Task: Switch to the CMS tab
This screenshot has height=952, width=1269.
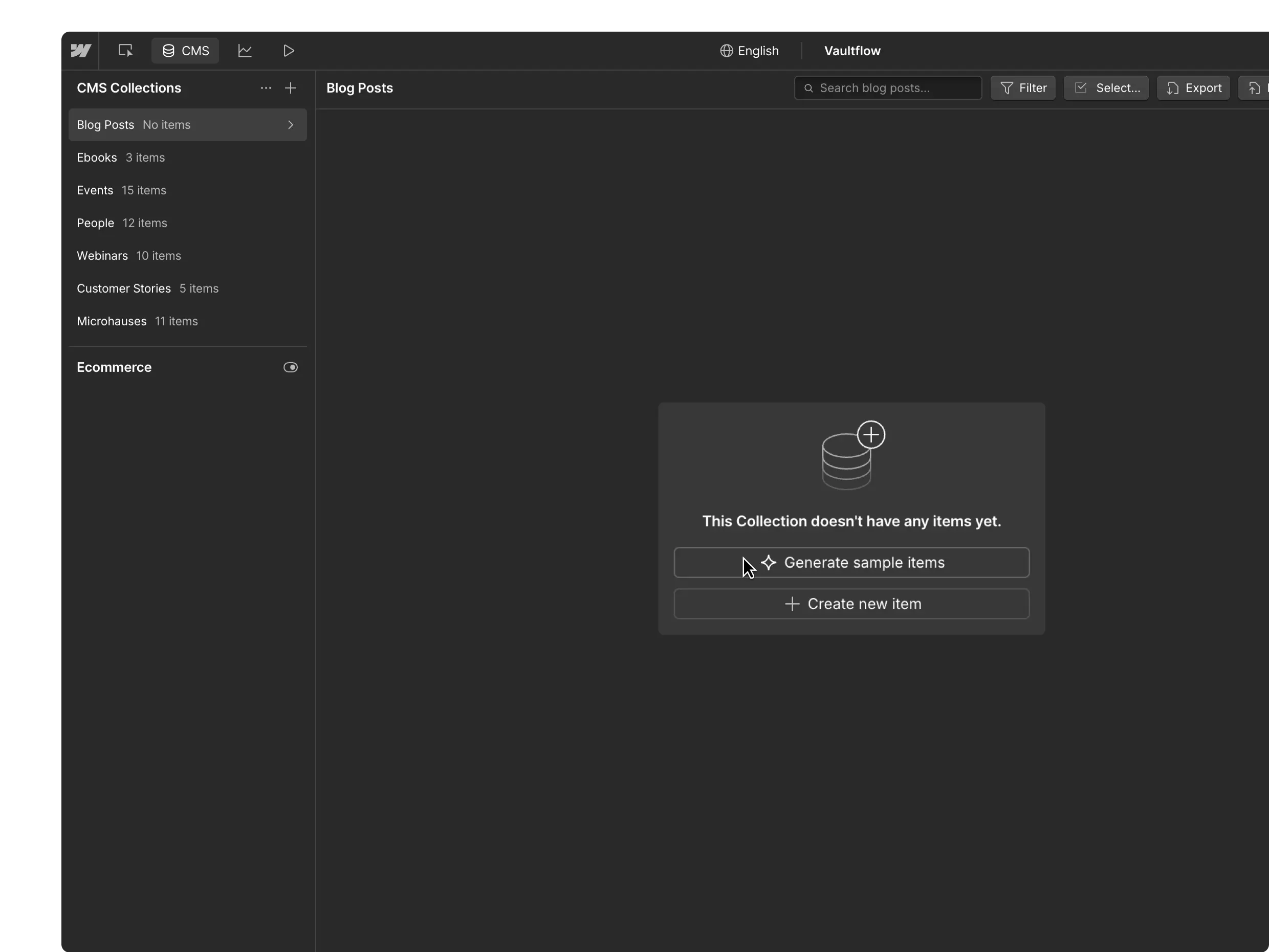Action: point(185,51)
